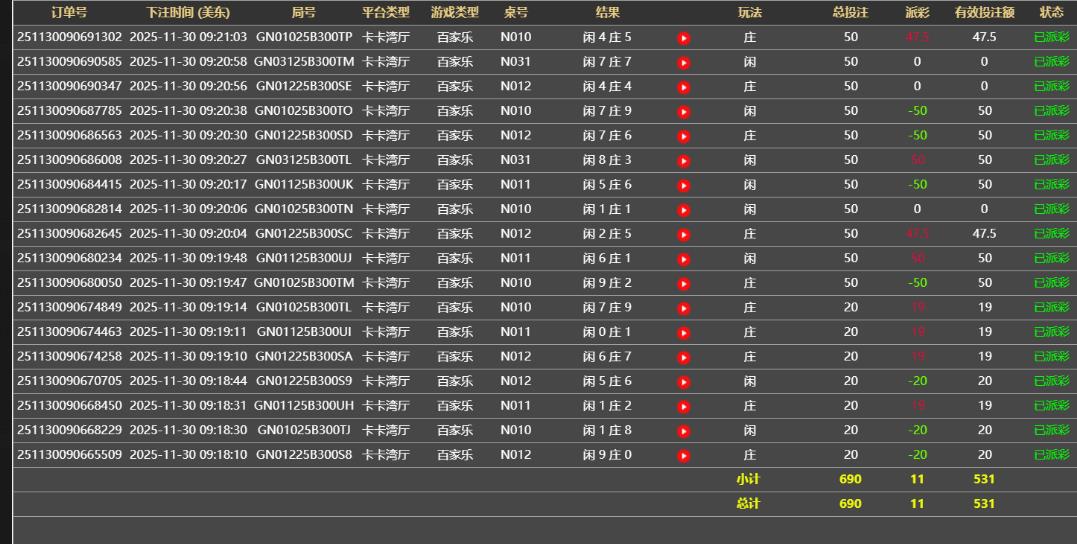This screenshot has height=544, width=1077.
Task: Click the 订单号 column header
Action: (69, 13)
